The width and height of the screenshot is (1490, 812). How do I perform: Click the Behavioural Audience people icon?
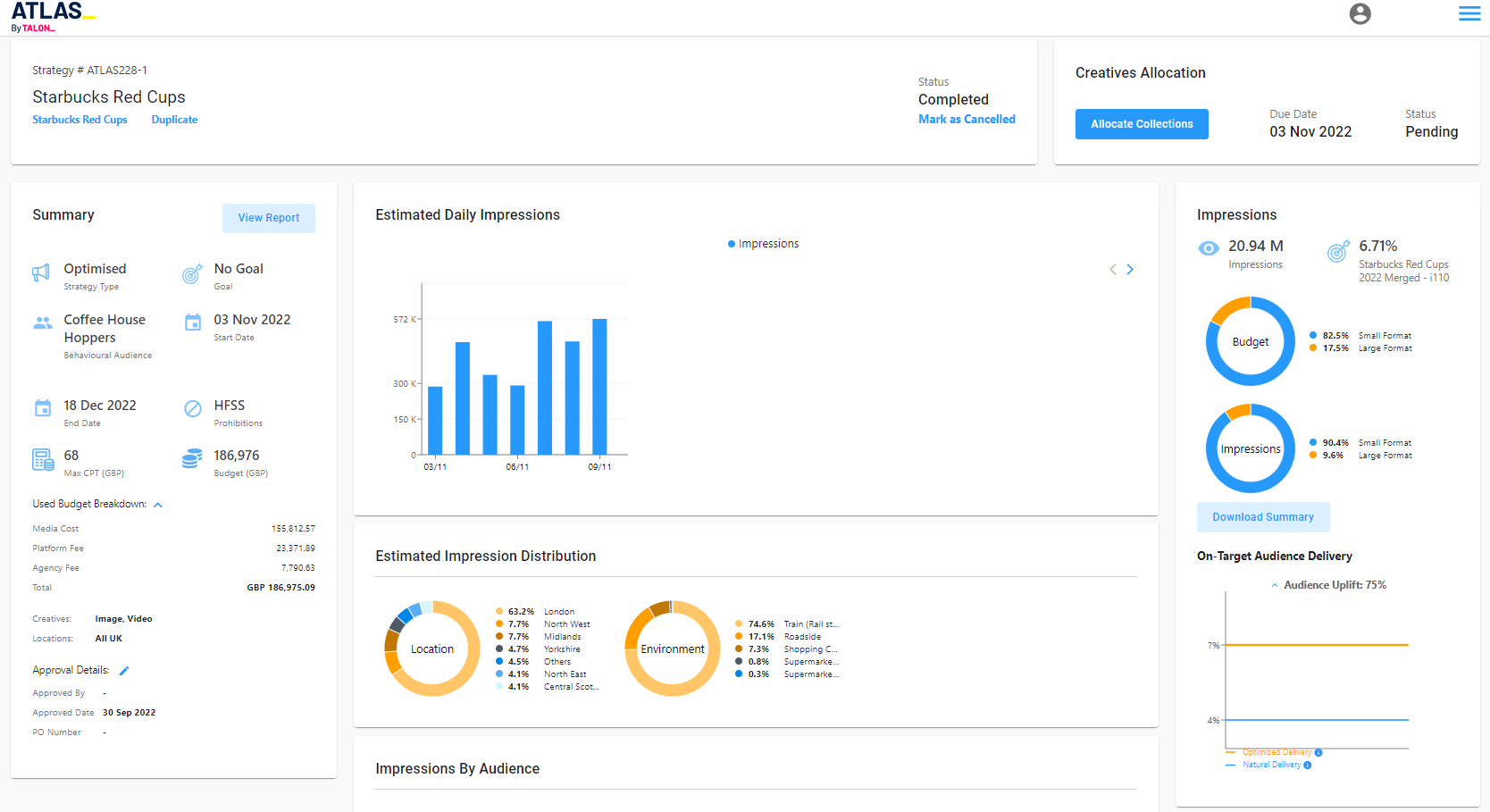[x=42, y=322]
